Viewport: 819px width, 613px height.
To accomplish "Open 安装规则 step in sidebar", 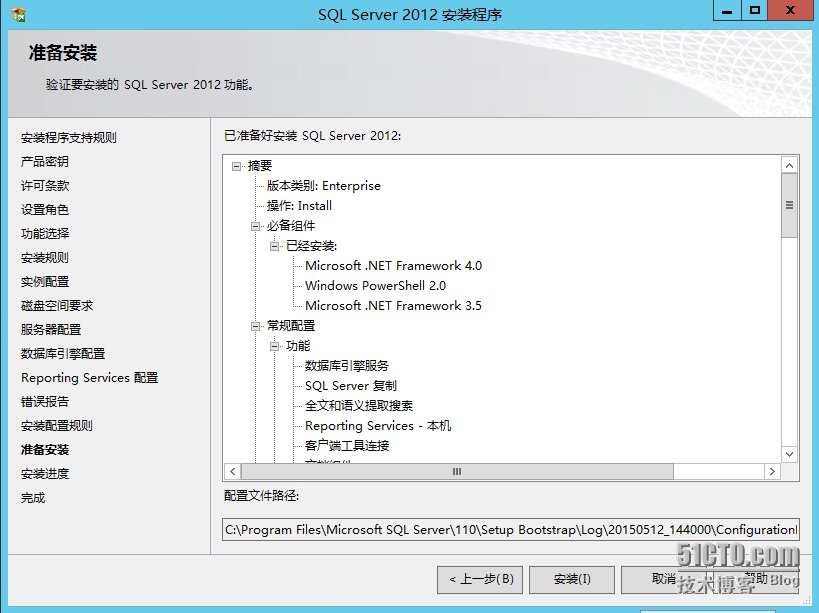I will [x=44, y=258].
